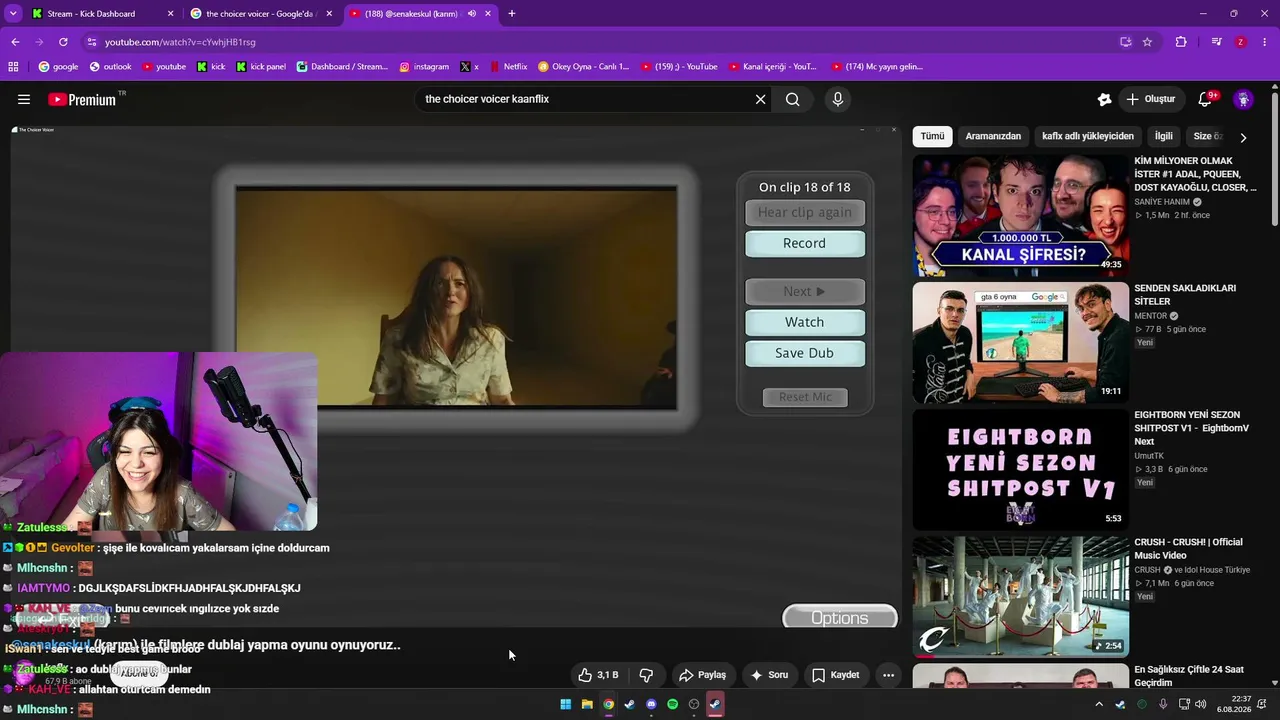Click the Save Dub button
Image resolution: width=1280 pixels, height=720 pixels.
tap(805, 353)
